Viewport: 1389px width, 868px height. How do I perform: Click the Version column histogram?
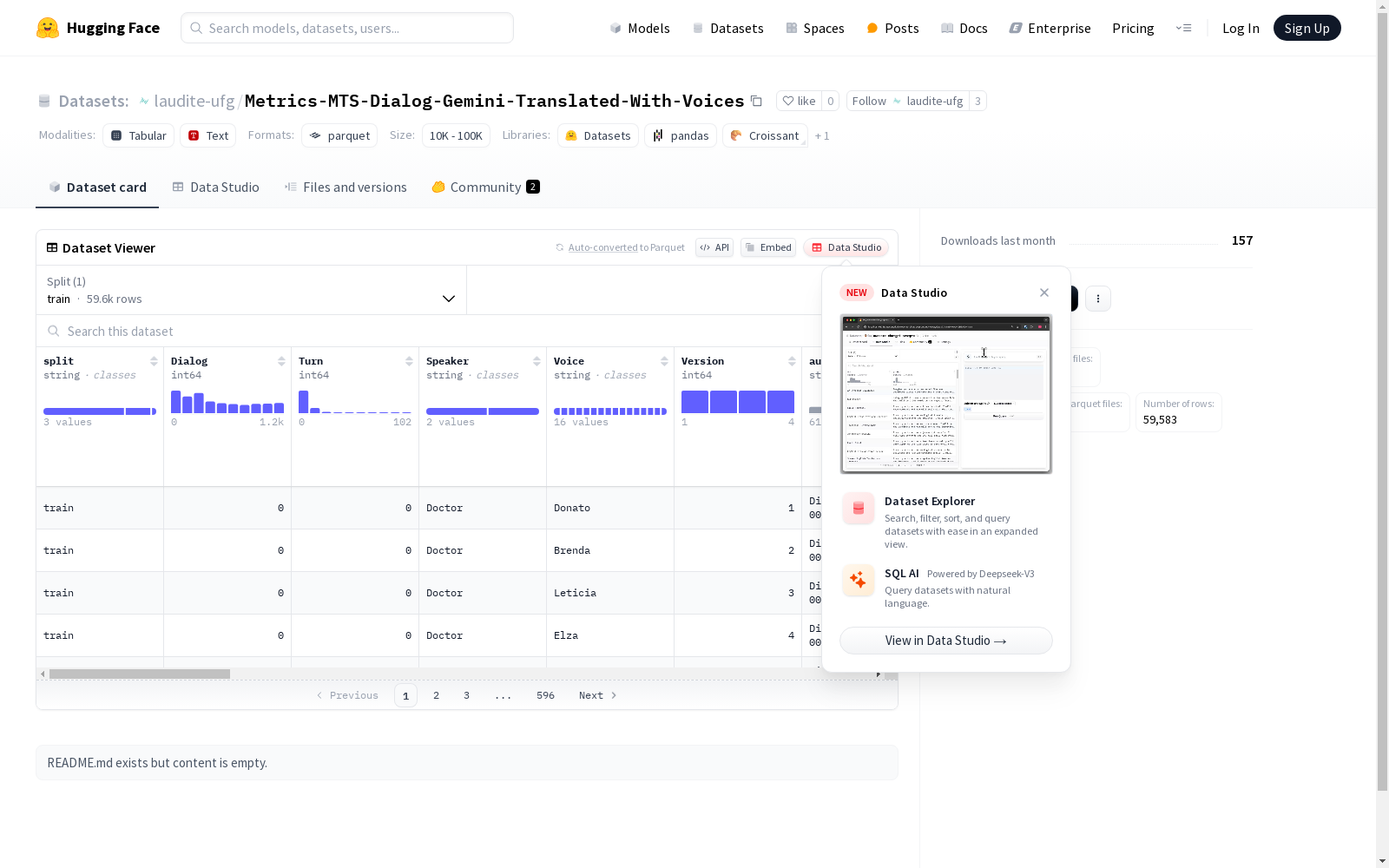738,402
